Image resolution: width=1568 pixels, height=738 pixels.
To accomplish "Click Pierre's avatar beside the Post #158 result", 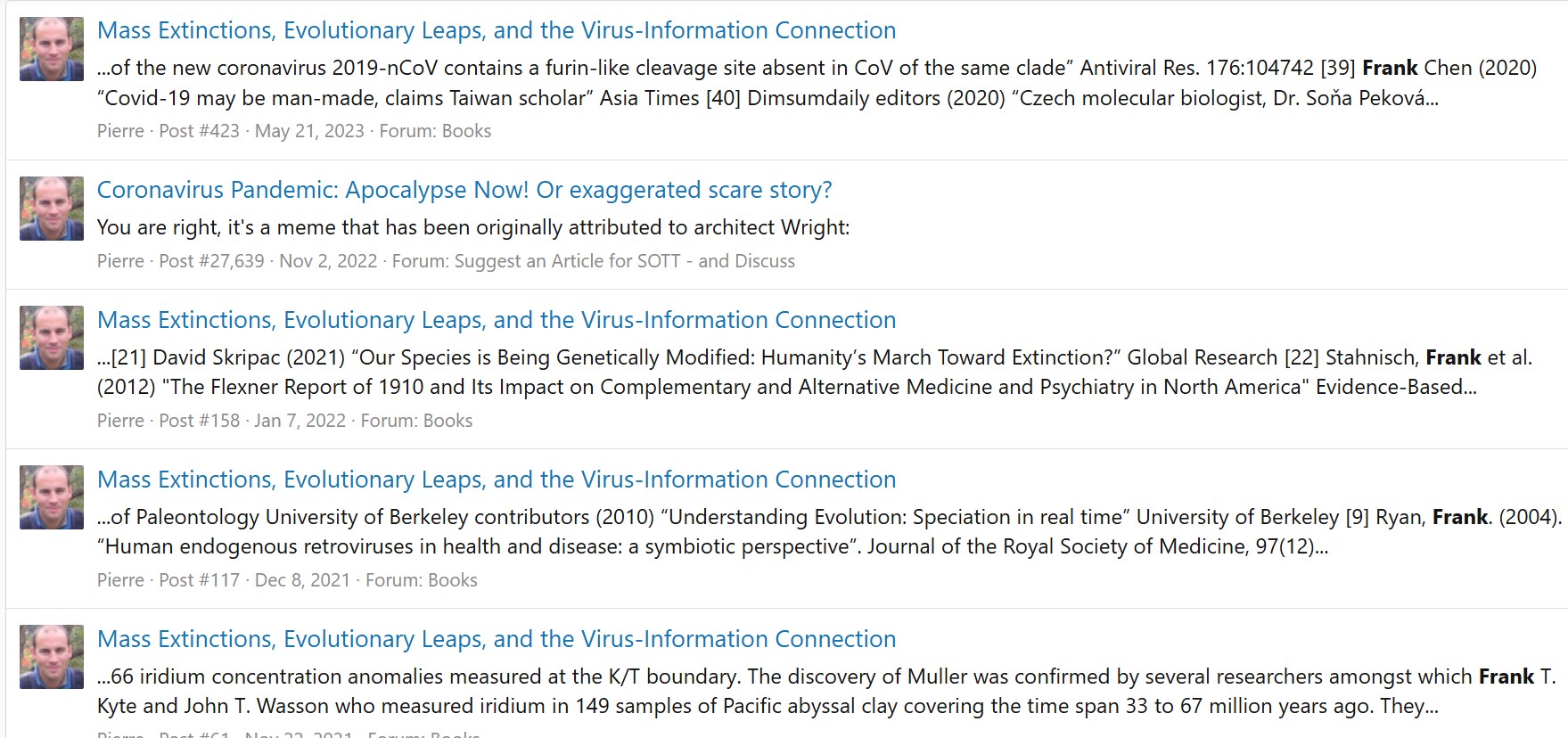I will pyautogui.click(x=52, y=338).
